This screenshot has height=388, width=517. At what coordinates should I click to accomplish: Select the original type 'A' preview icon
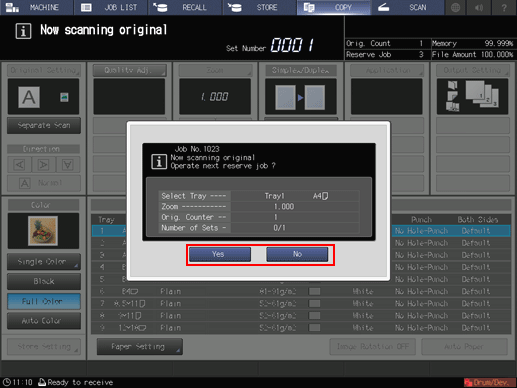[x=29, y=97]
